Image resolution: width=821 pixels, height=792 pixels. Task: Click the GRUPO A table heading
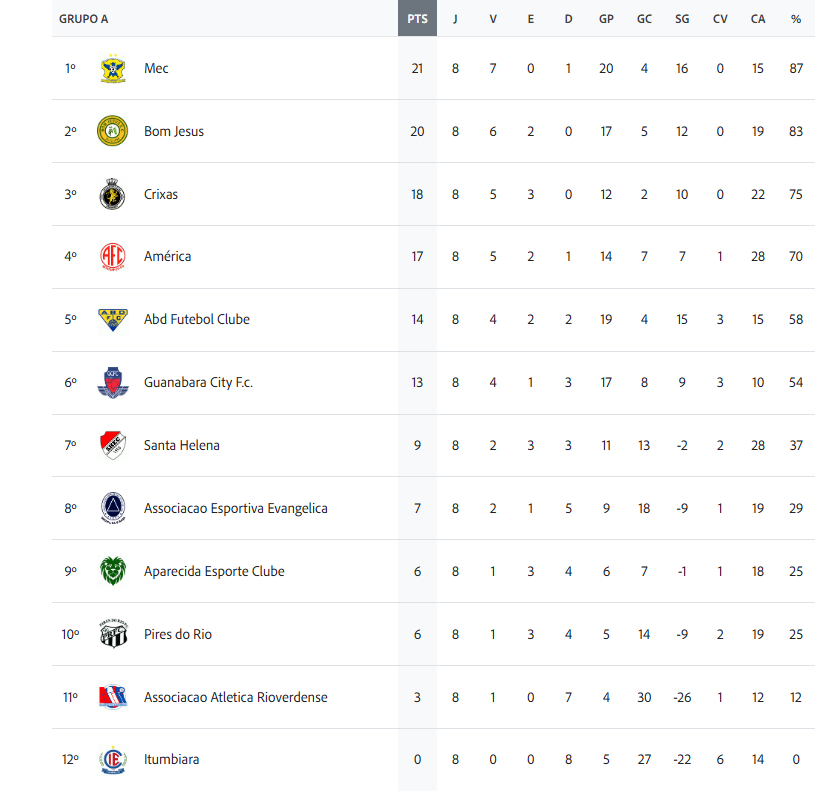[84, 19]
